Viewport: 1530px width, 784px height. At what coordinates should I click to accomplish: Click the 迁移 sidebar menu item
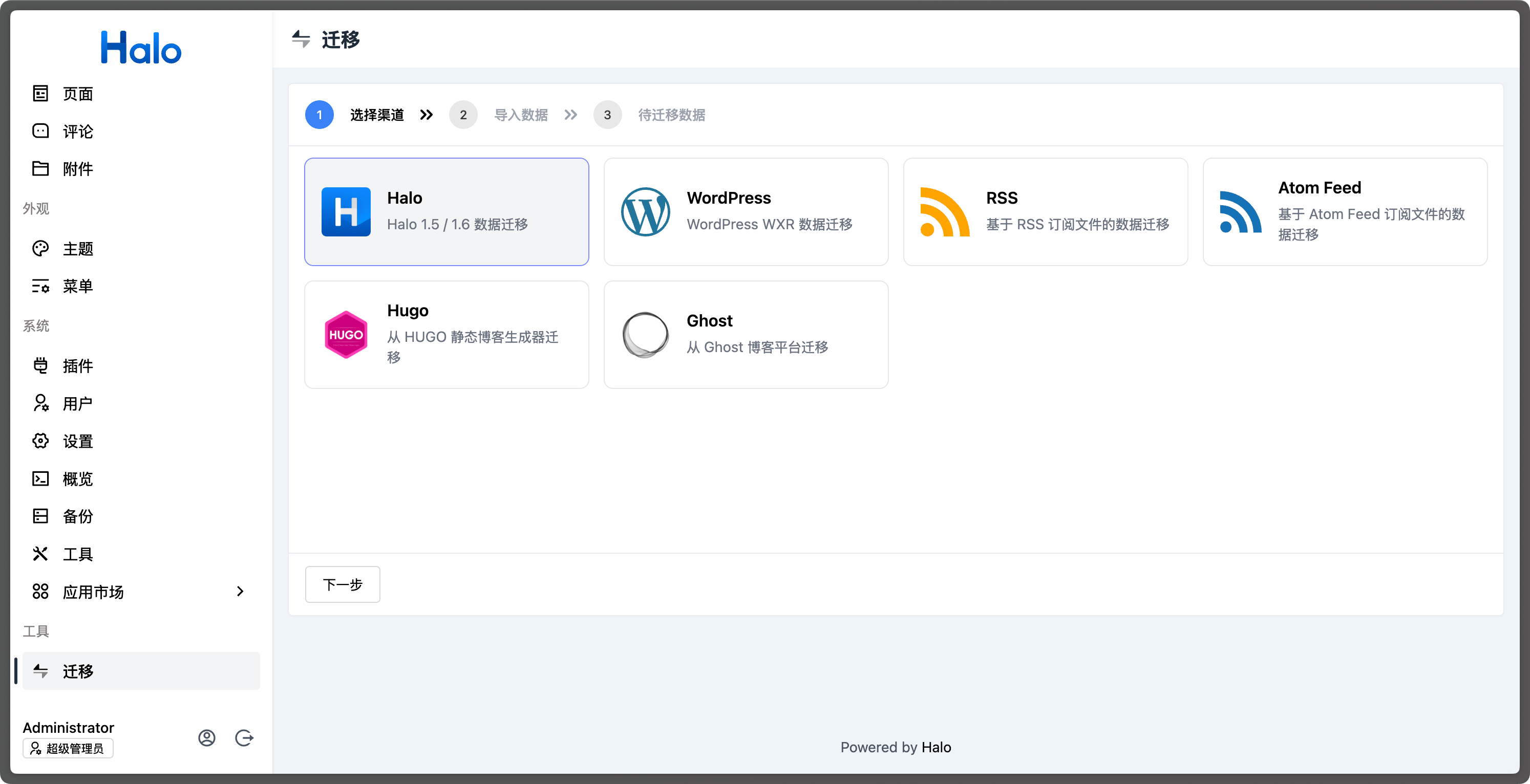coord(77,671)
